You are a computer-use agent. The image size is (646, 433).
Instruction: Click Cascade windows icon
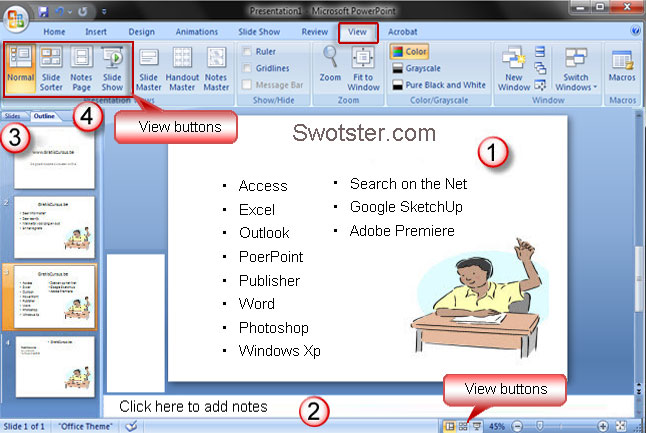pyautogui.click(x=540, y=68)
